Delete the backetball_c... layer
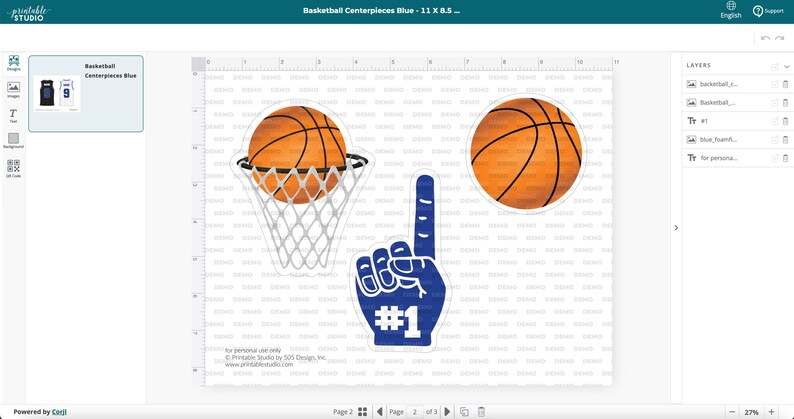The image size is (794, 419). [785, 84]
